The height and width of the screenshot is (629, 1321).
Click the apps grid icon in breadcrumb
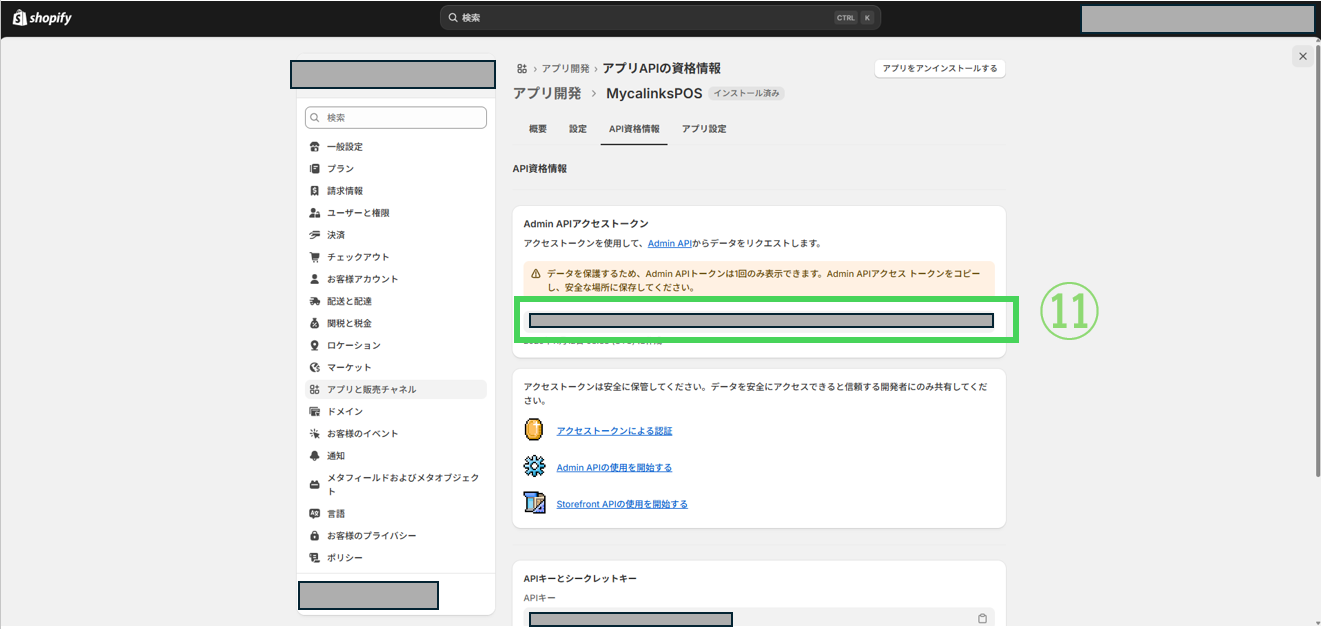[521, 69]
